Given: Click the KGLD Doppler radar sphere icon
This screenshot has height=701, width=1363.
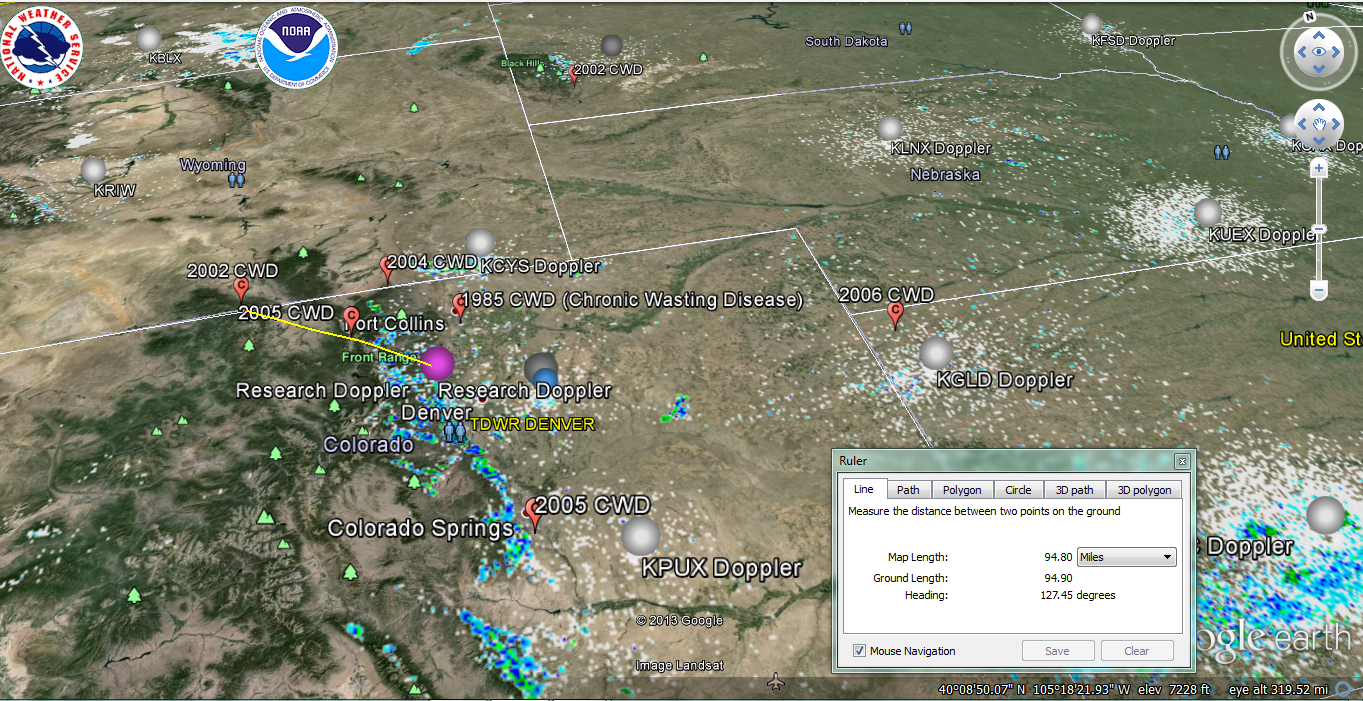Looking at the screenshot, I should click(x=936, y=352).
